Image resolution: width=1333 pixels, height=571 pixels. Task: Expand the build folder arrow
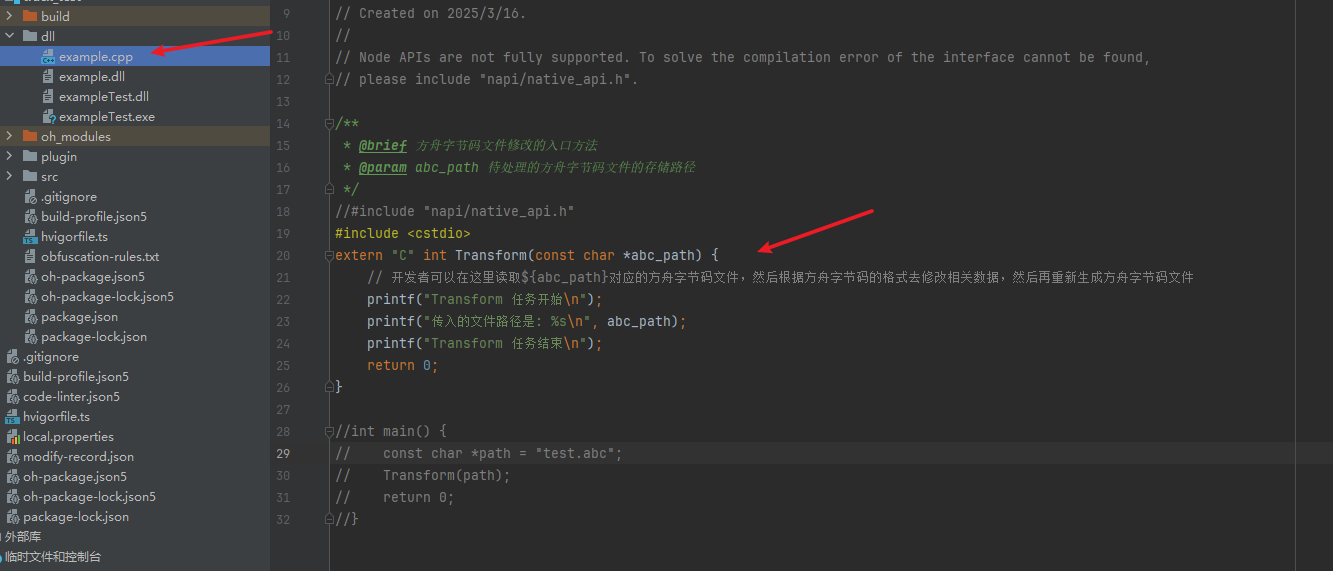(10, 17)
